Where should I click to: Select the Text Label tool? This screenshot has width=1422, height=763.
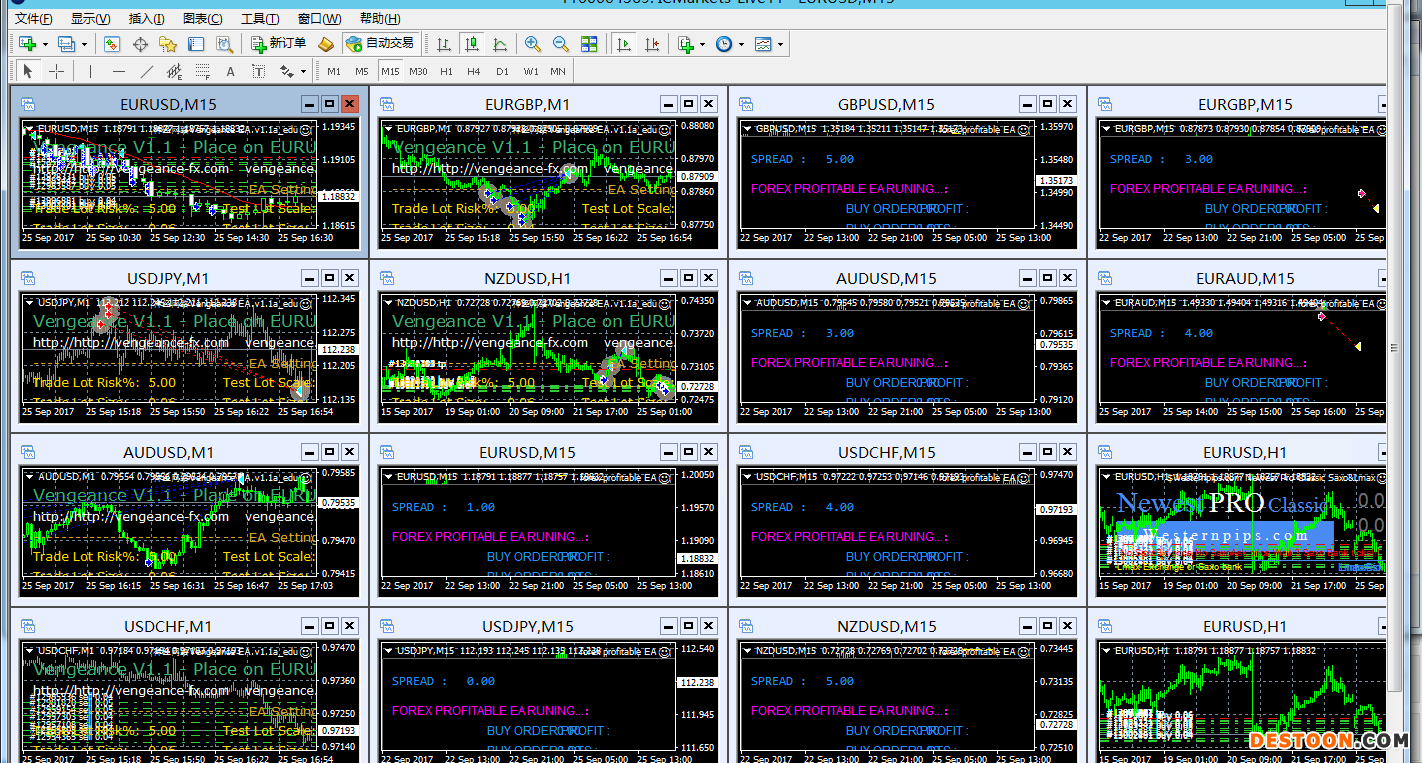pyautogui.click(x=259, y=71)
